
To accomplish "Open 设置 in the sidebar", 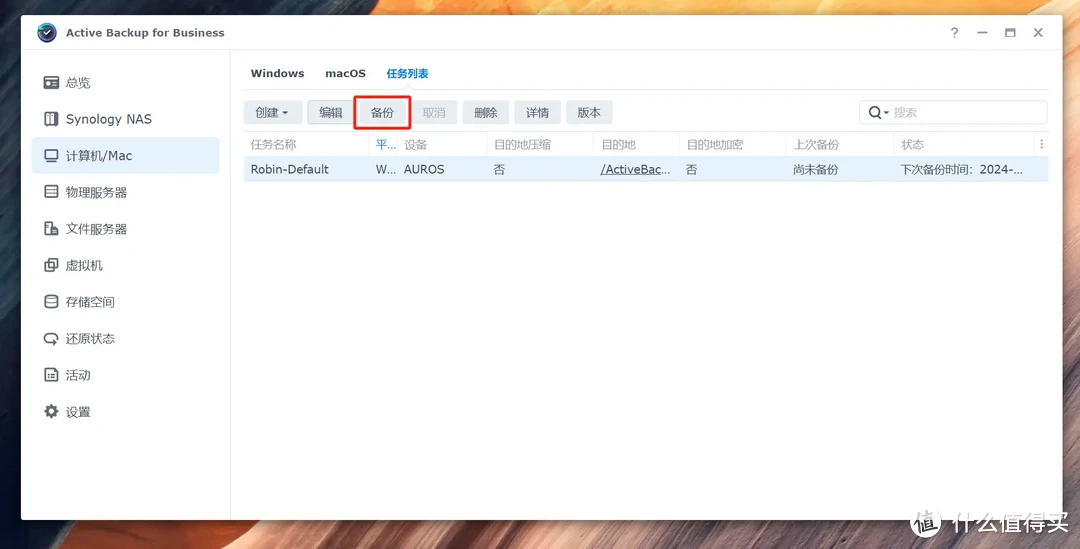I will pyautogui.click(x=126, y=412).
